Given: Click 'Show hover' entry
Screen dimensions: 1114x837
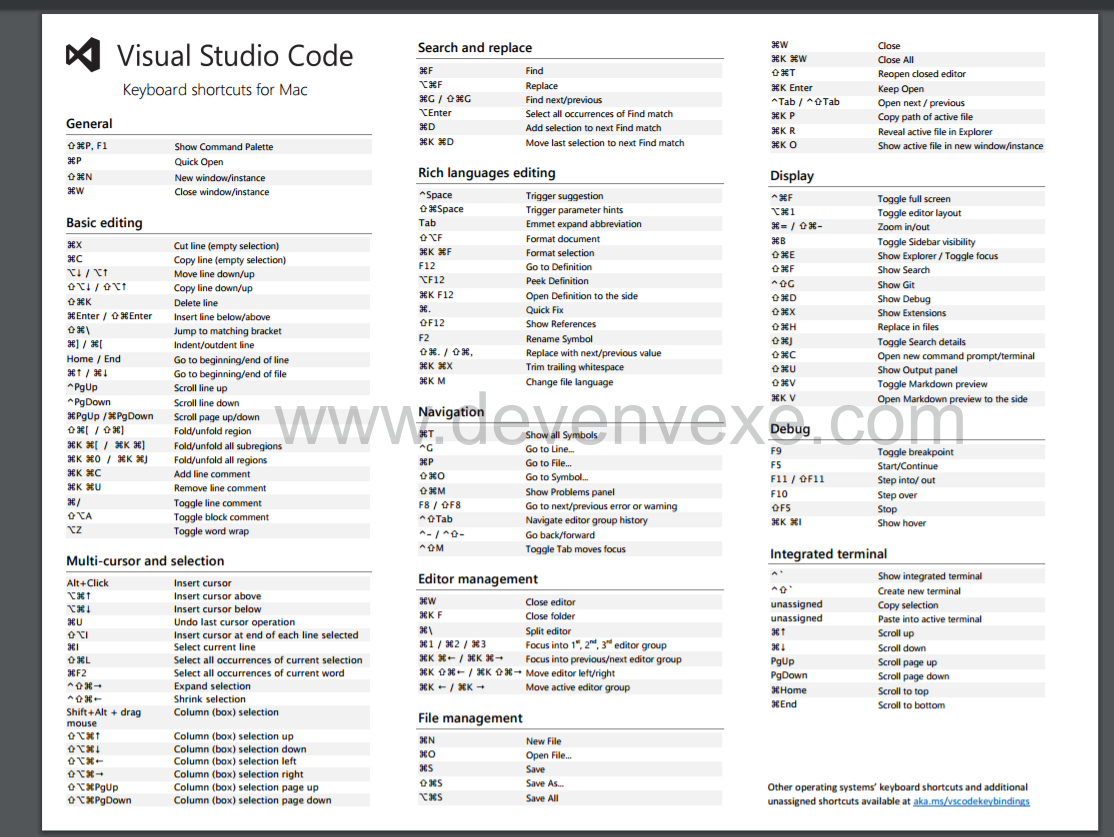Looking at the screenshot, I should point(902,524).
